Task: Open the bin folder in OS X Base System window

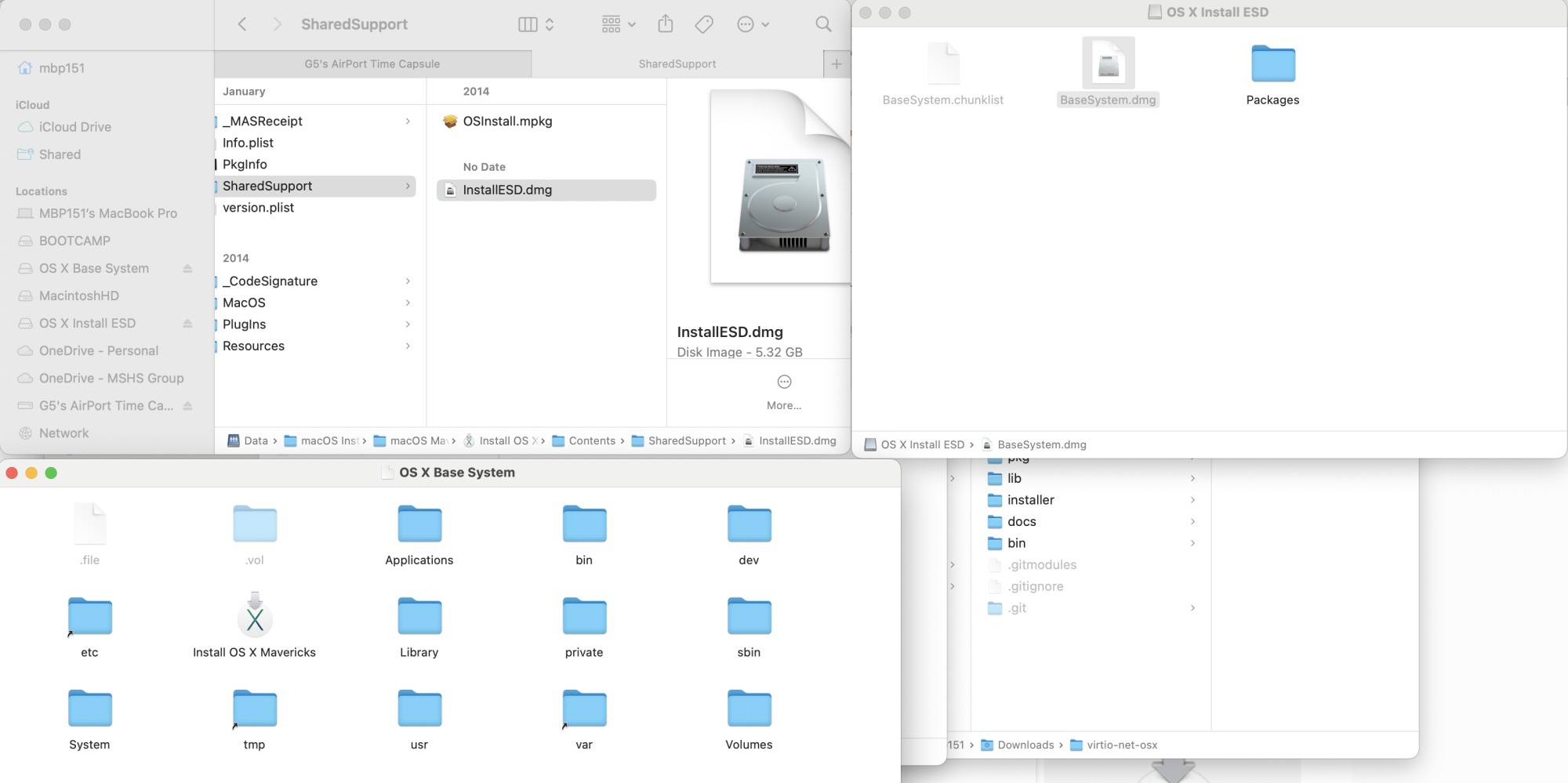Action: click(584, 524)
